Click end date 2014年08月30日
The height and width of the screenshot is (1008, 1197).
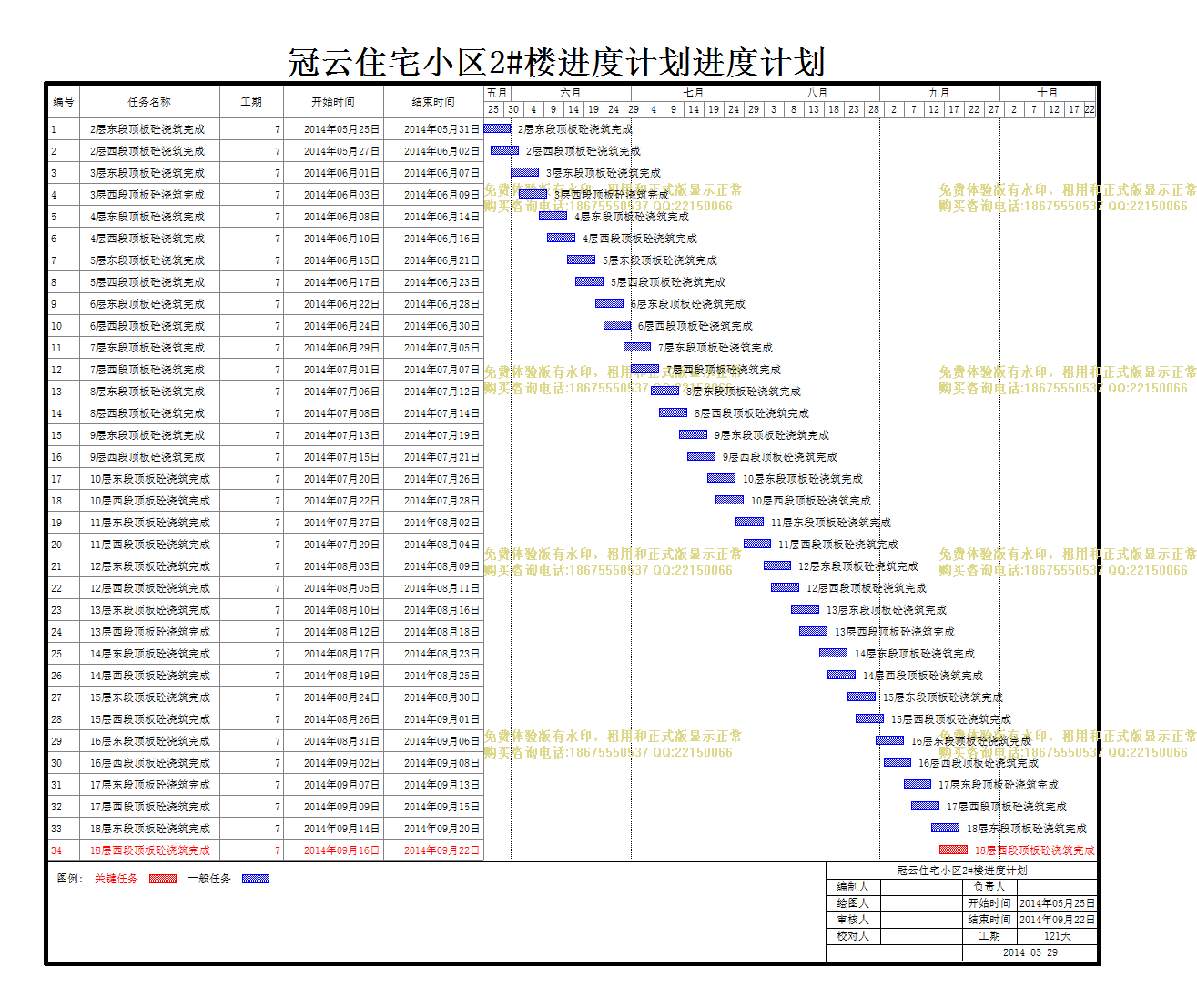441,697
